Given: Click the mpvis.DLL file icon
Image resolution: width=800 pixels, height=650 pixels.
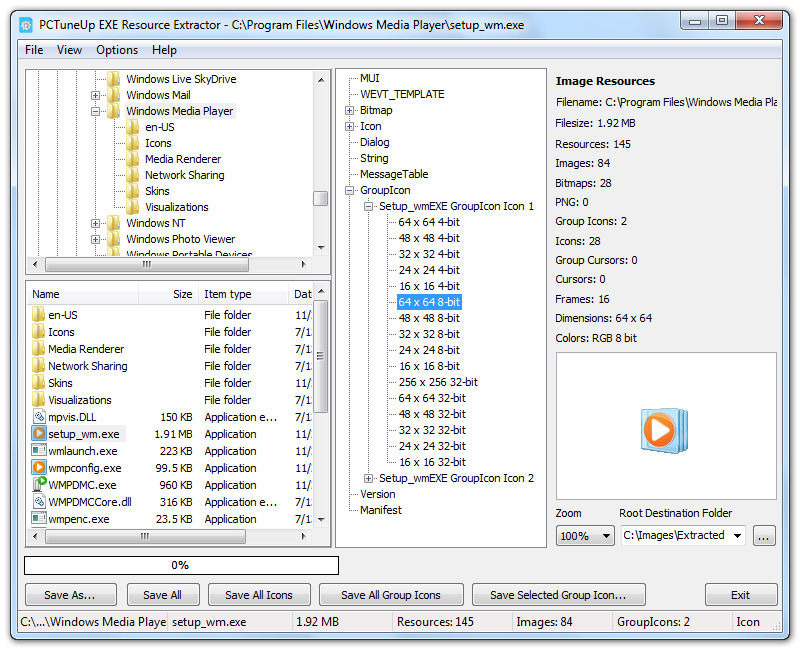Looking at the screenshot, I should (39, 416).
